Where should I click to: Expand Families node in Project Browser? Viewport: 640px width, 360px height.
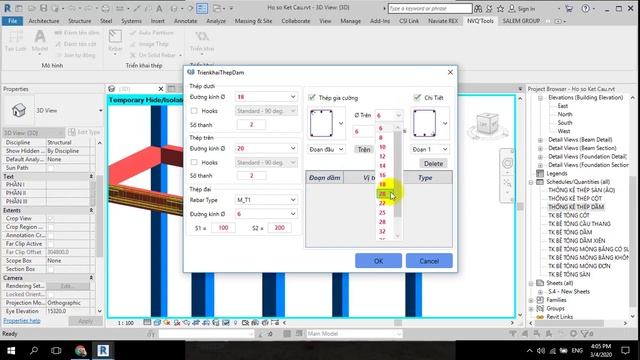click(531, 300)
